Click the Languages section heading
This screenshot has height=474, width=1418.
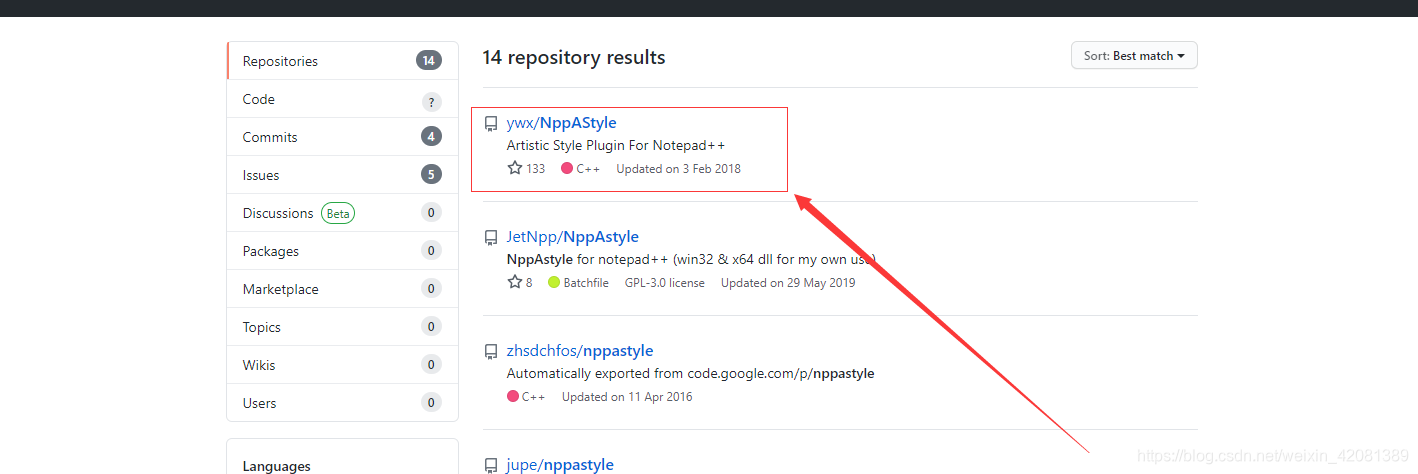(277, 466)
